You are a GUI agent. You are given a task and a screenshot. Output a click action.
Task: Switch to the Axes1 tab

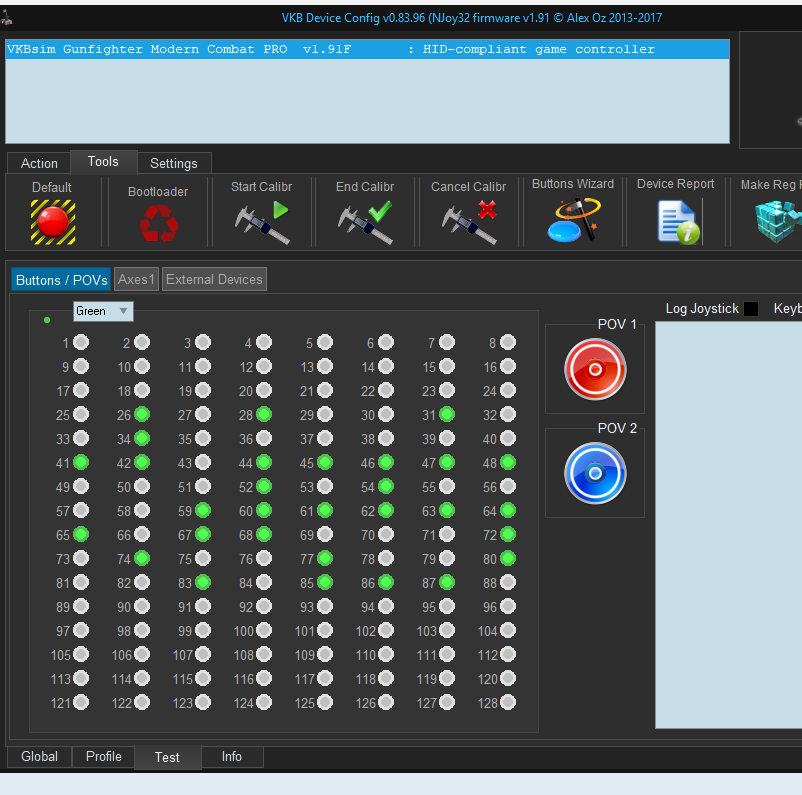(137, 280)
